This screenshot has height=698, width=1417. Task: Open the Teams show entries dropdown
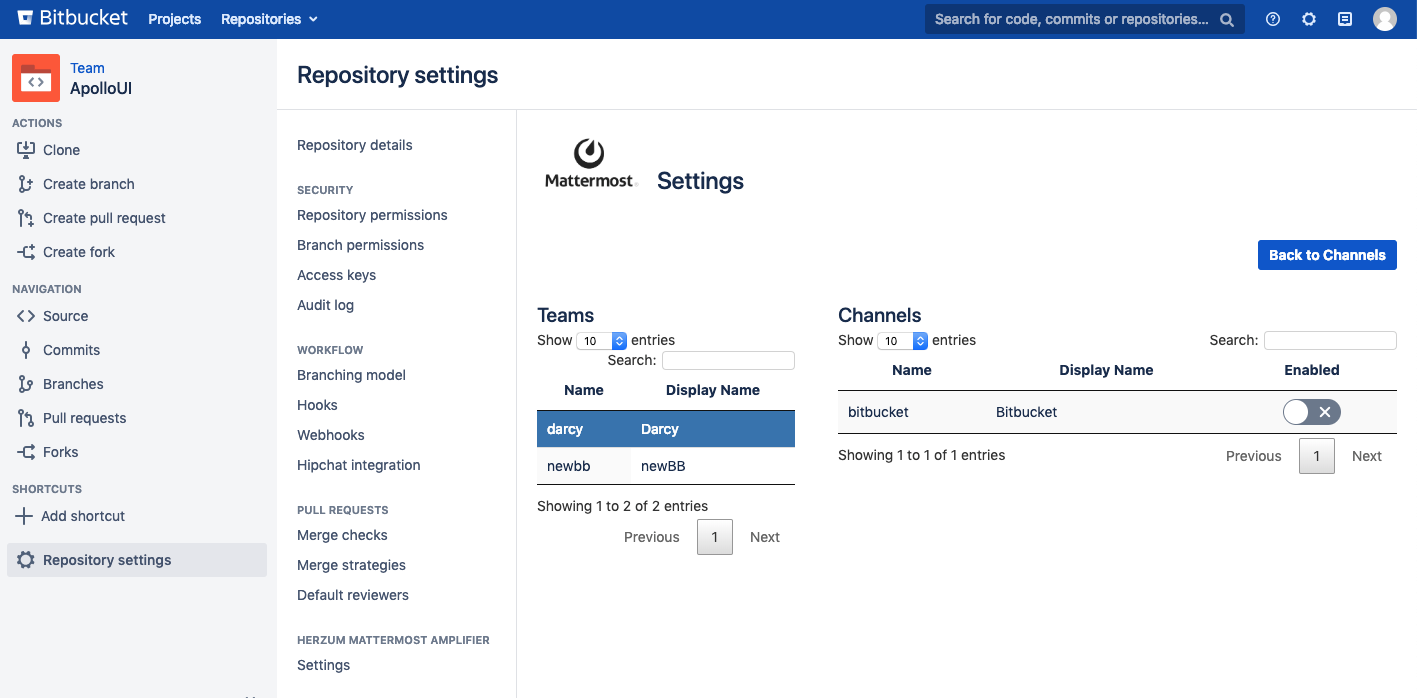(x=602, y=341)
